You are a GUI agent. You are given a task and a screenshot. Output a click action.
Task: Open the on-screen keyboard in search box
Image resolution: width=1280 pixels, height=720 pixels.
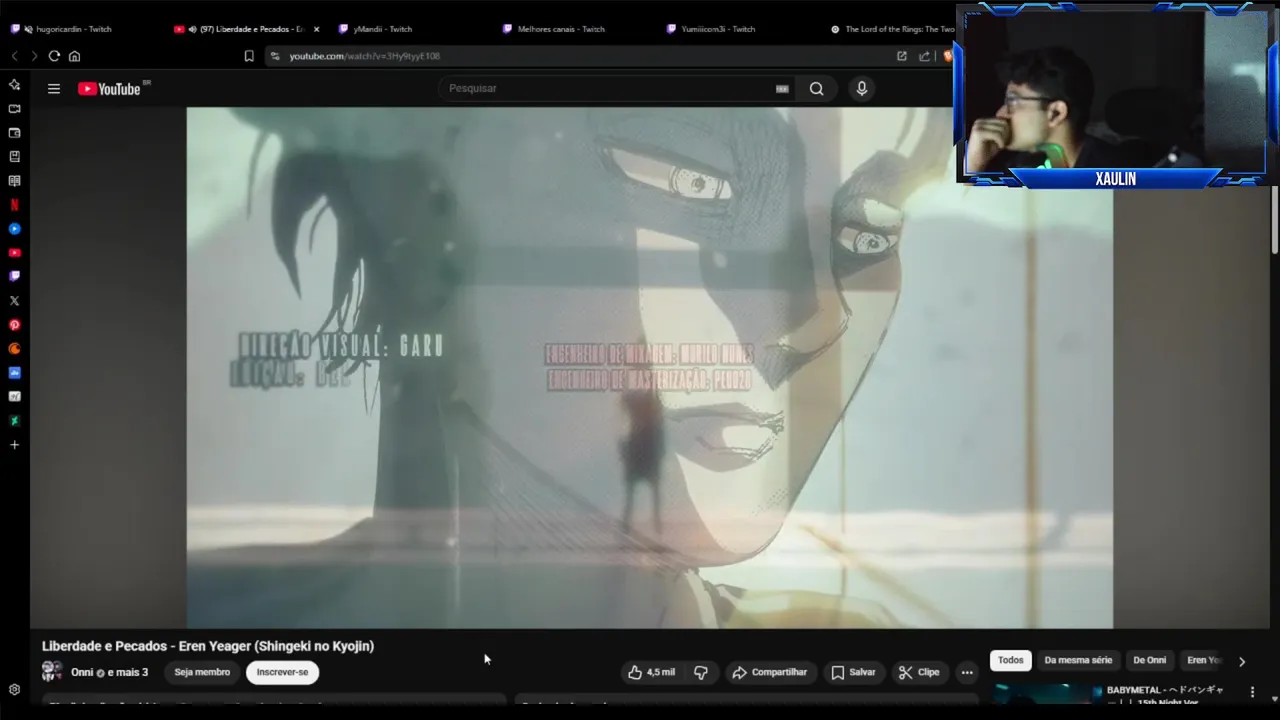(x=782, y=89)
